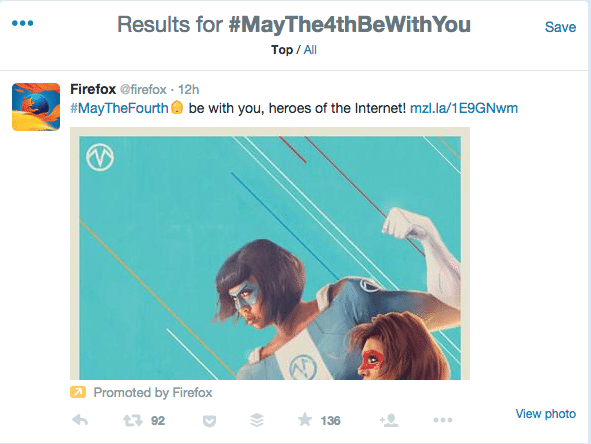Click the yellow Promoted arrow icon
The image size is (591, 444).
tap(78, 392)
